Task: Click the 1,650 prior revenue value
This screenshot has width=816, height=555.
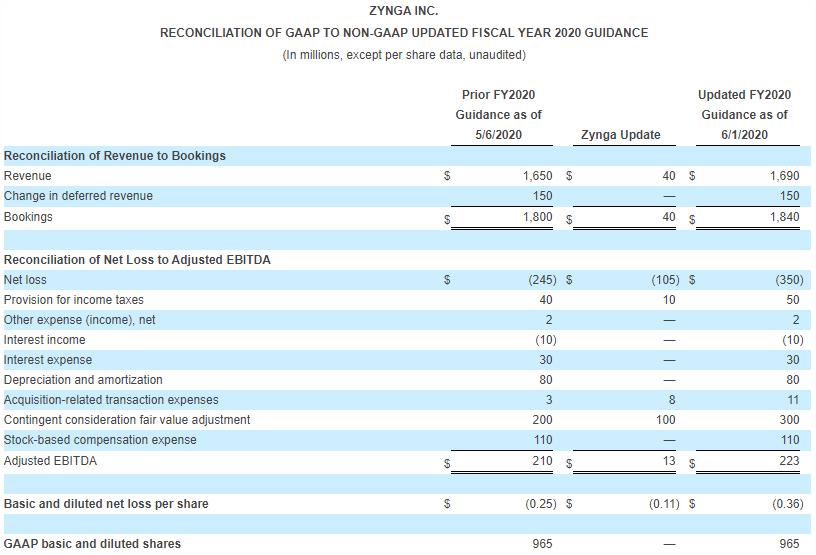Action: click(x=538, y=176)
